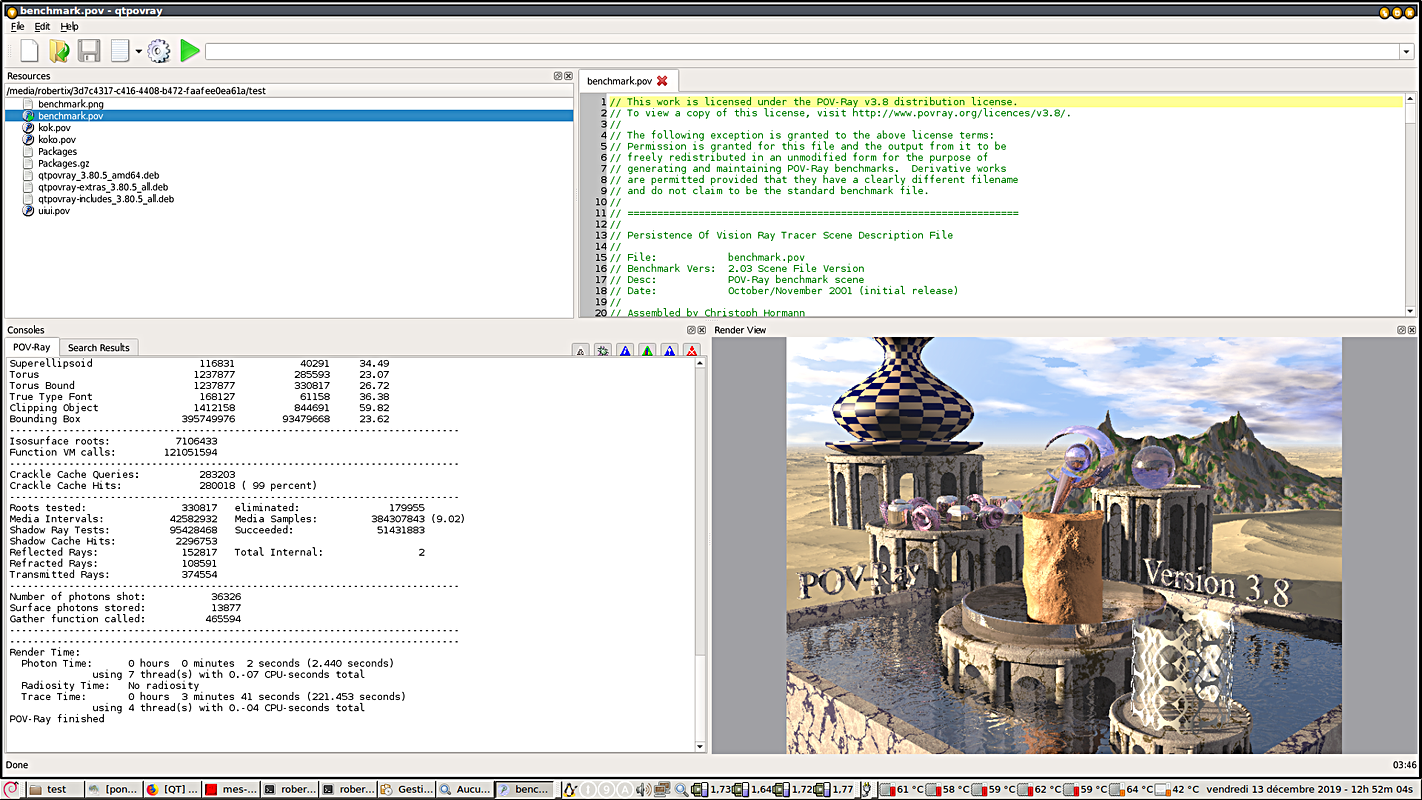
Task: Switch to the 'Gesti...' taskbar window
Action: click(408, 789)
